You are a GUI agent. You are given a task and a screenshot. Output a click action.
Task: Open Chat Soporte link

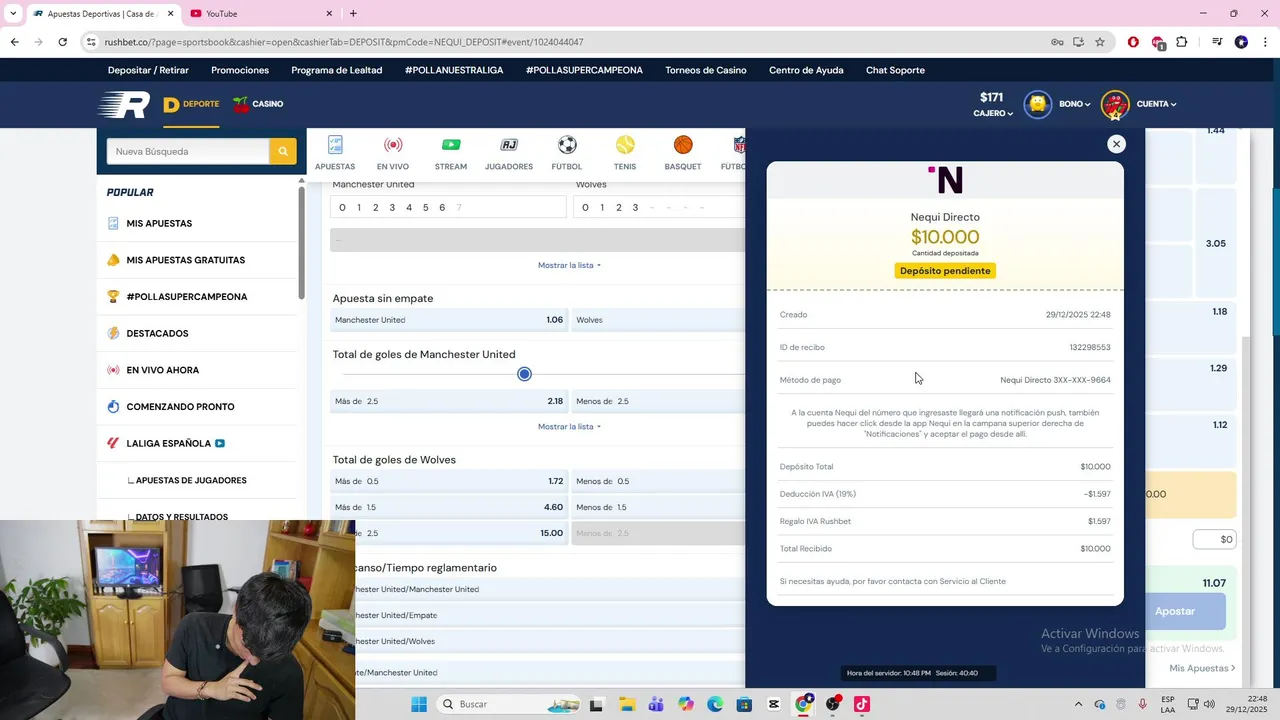coord(895,70)
